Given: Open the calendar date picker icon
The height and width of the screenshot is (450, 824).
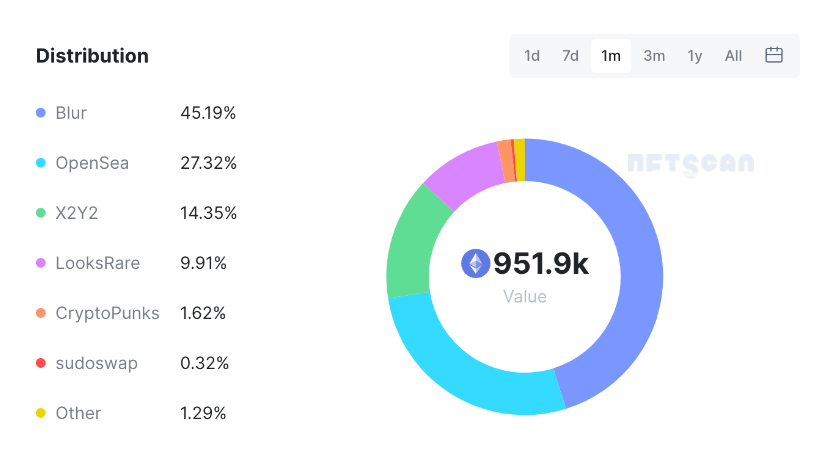Looking at the screenshot, I should pyautogui.click(x=774, y=55).
